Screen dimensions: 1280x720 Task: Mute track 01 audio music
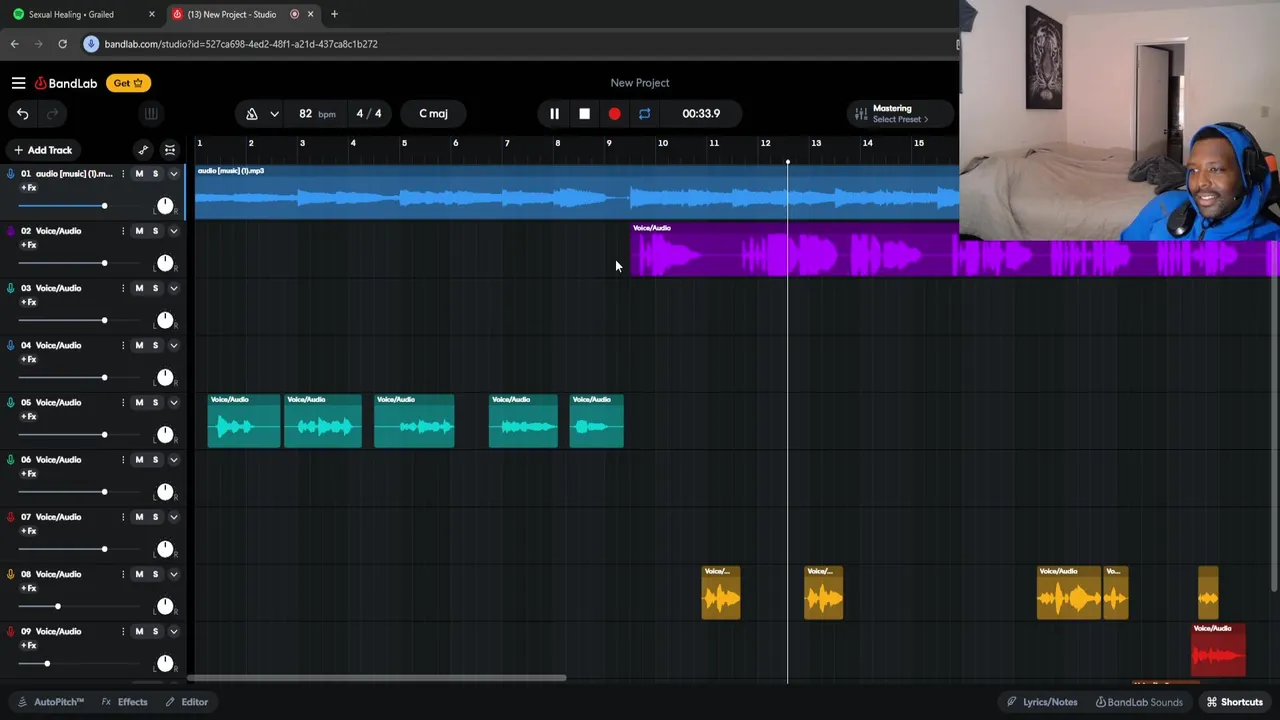[139, 174]
